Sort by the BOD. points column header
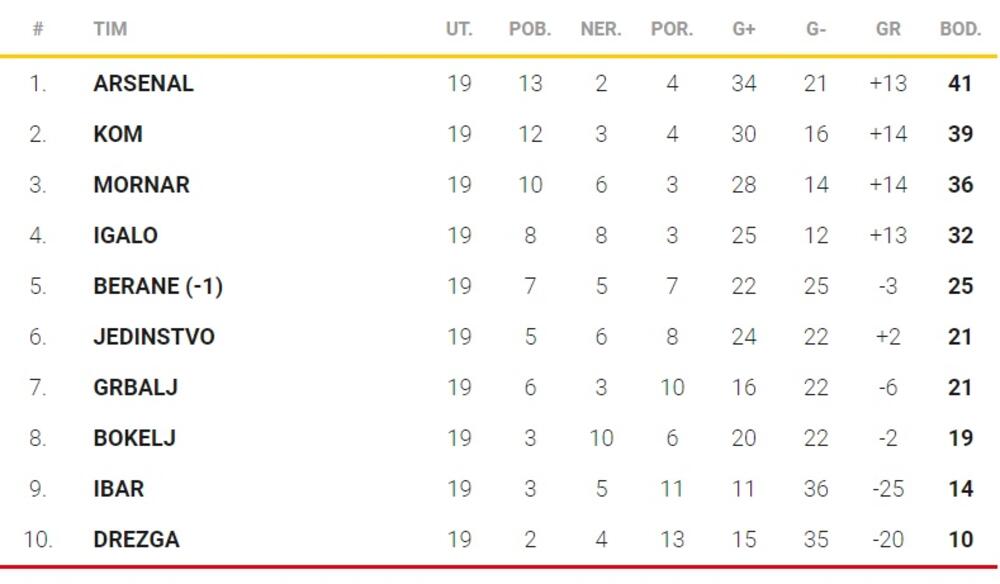1000x584 pixels. pyautogui.click(x=960, y=29)
